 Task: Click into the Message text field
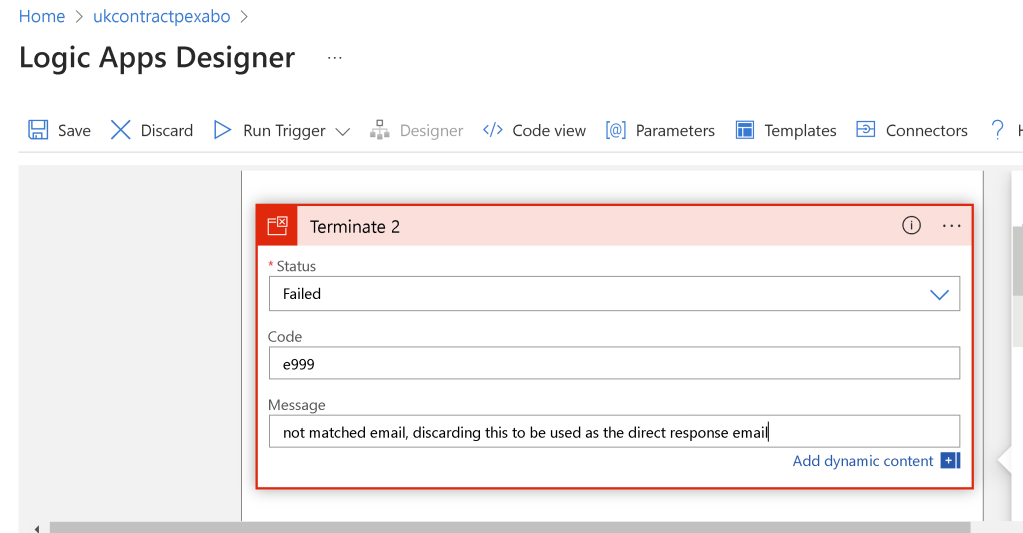point(614,431)
